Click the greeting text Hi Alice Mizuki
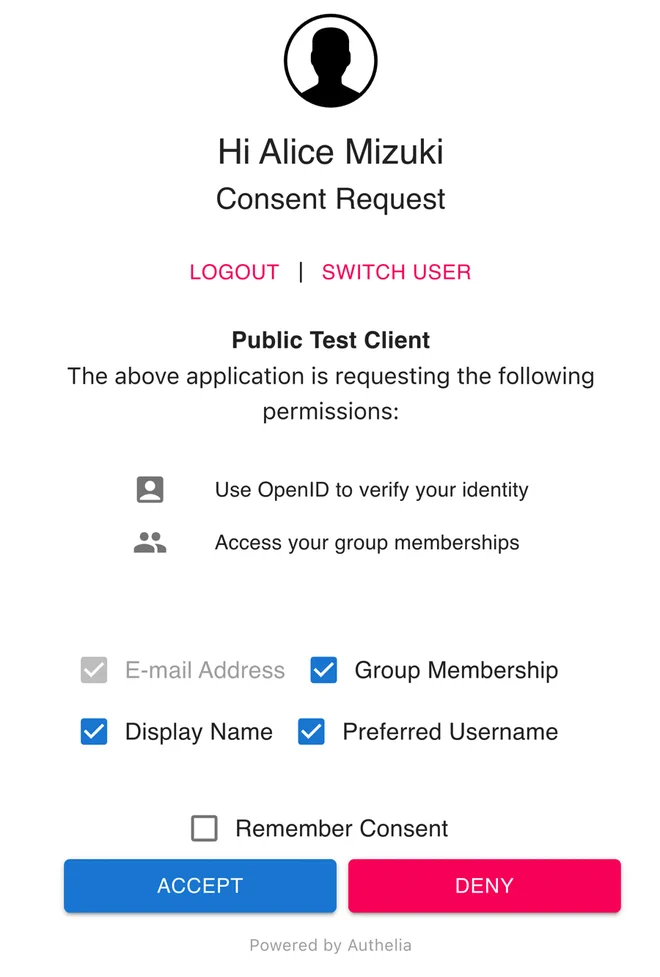Image resolution: width=660 pixels, height=977 pixels. click(x=330, y=151)
